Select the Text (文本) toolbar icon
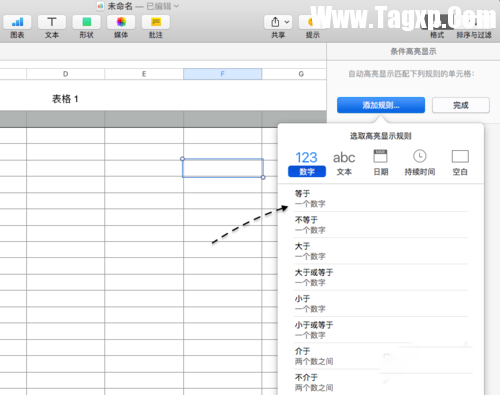The width and height of the screenshot is (500, 396). click(52, 22)
